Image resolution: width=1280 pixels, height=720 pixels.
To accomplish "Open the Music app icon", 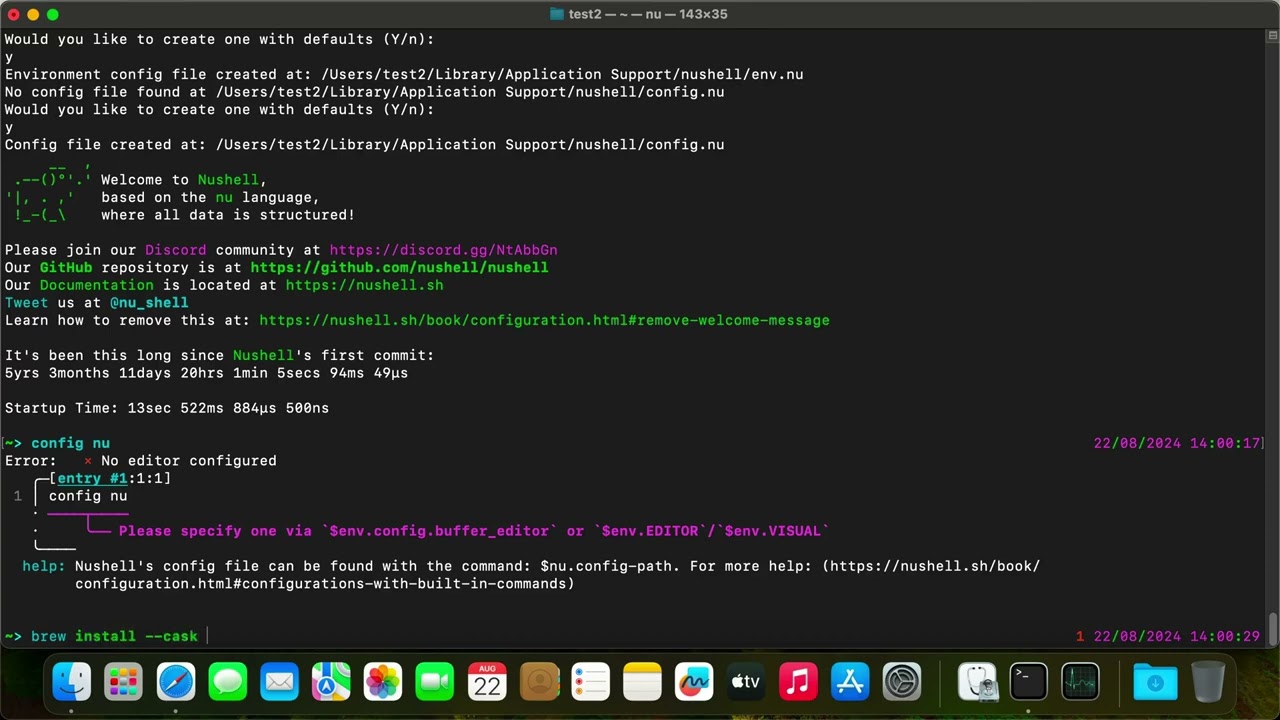I will [x=798, y=682].
